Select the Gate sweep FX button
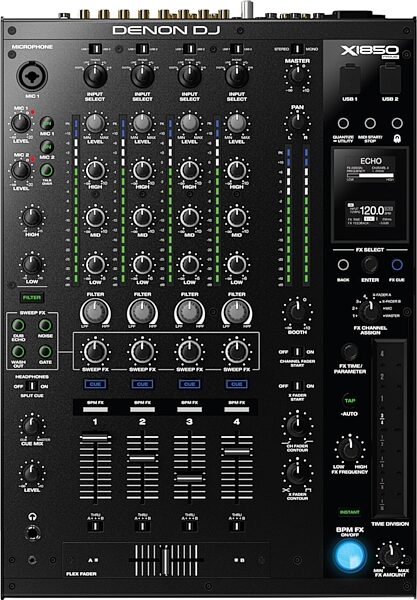The width and height of the screenshot is (417, 600). point(45,351)
